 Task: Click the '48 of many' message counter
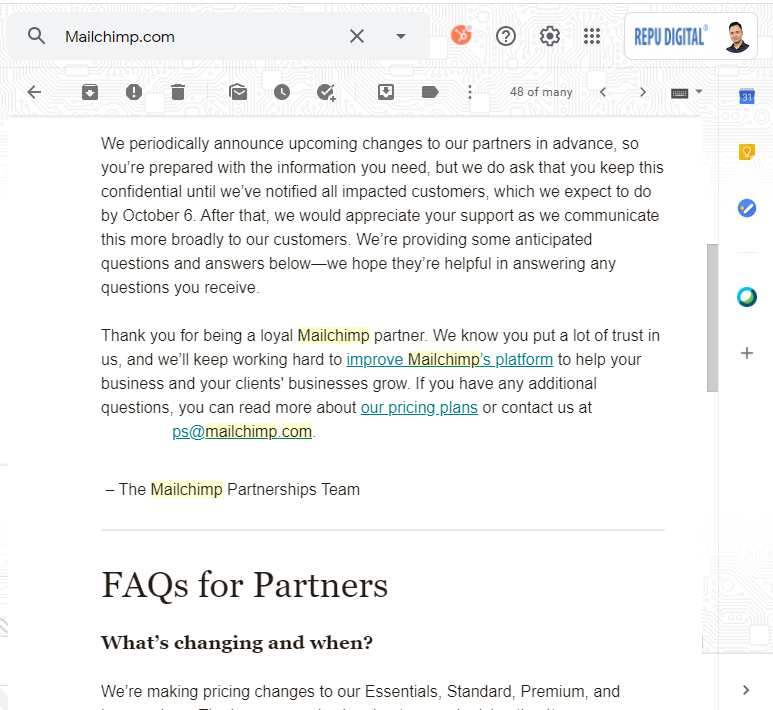tap(541, 92)
